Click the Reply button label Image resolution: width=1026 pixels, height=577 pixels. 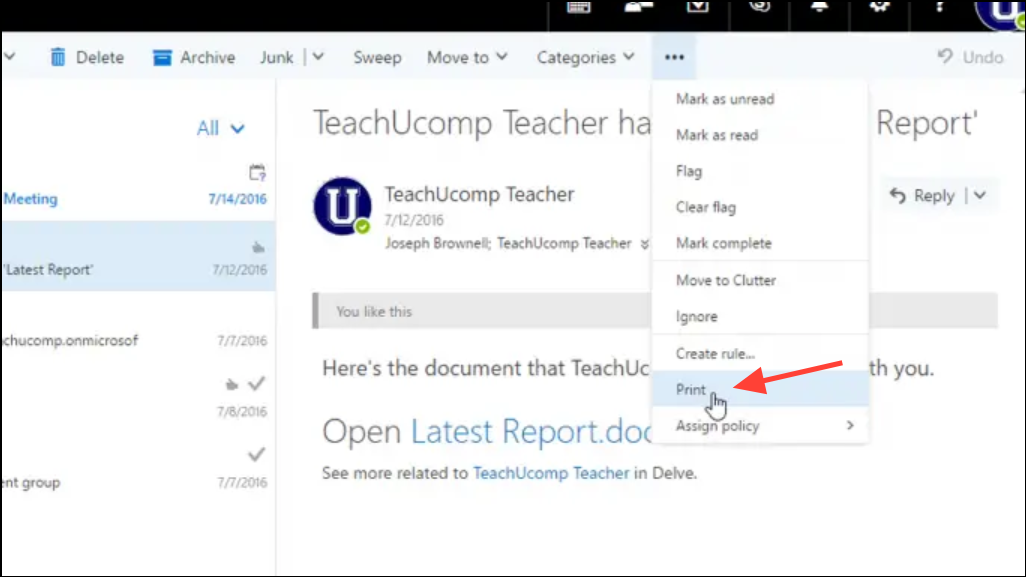[934, 195]
